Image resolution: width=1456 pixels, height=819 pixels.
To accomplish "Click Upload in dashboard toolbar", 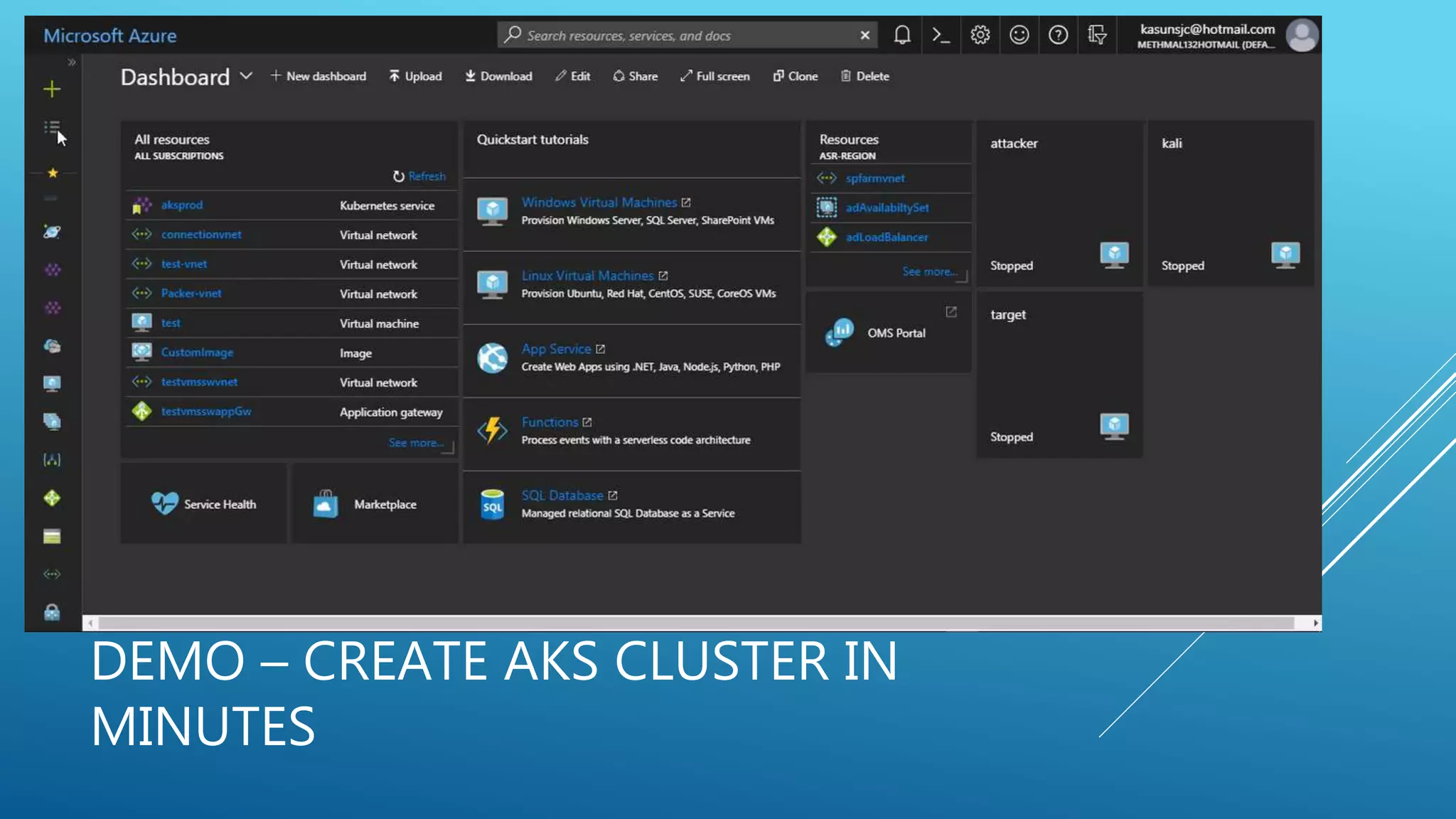I will tap(415, 76).
